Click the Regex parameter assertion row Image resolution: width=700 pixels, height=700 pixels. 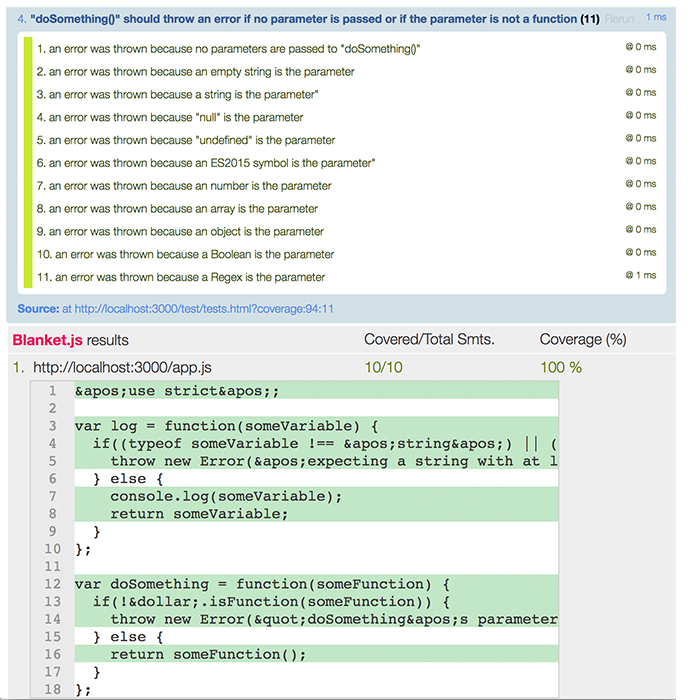pyautogui.click(x=190, y=277)
